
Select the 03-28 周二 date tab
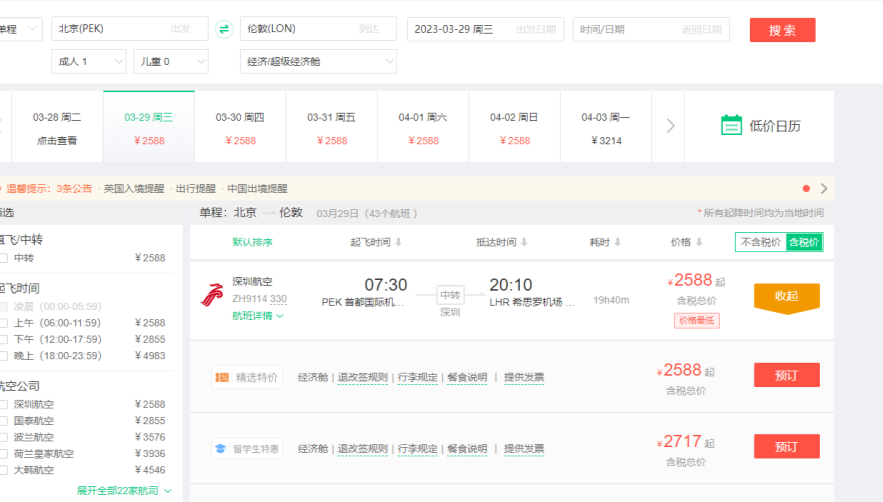(57, 127)
